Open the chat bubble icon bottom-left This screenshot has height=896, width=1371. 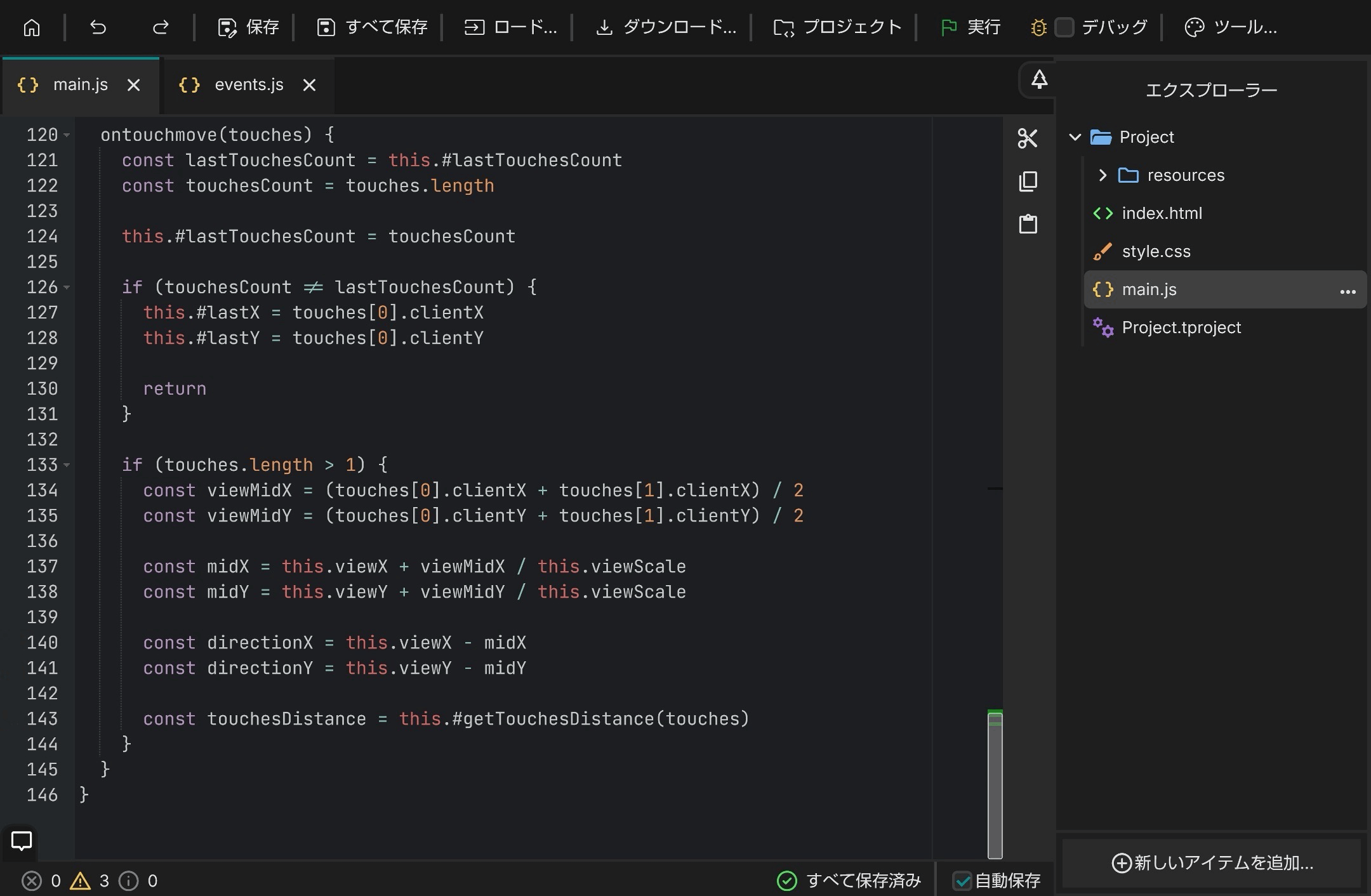click(x=22, y=841)
